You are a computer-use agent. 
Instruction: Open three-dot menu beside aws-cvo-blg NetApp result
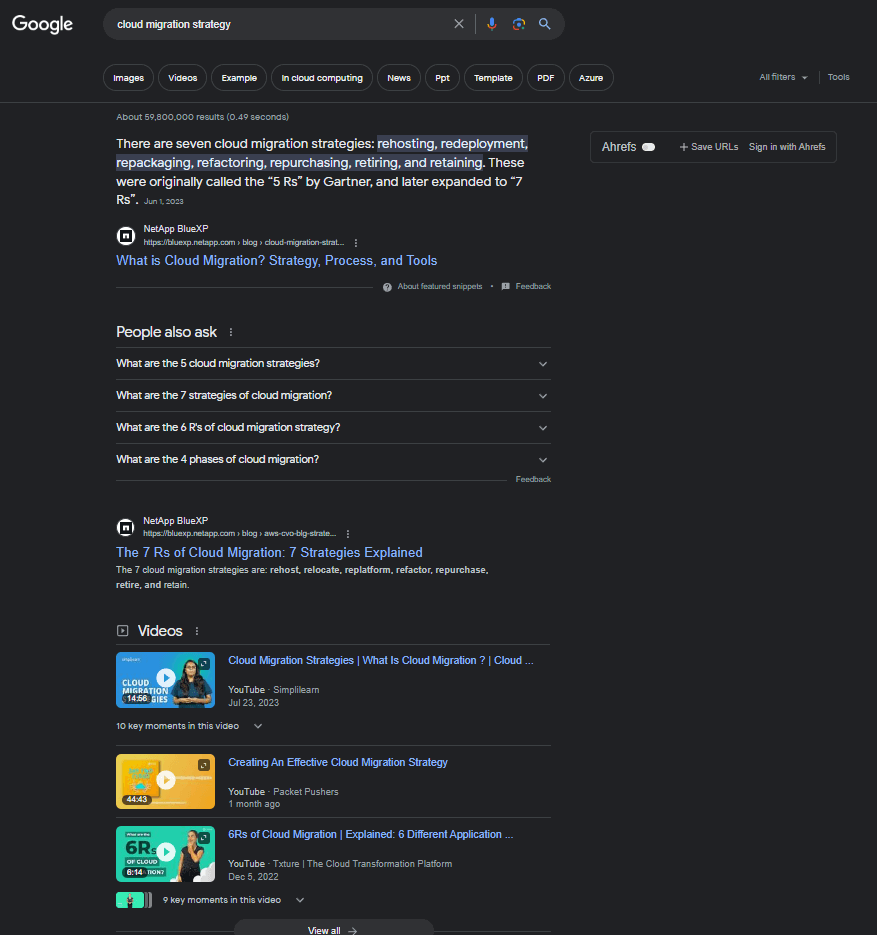pyautogui.click(x=348, y=534)
